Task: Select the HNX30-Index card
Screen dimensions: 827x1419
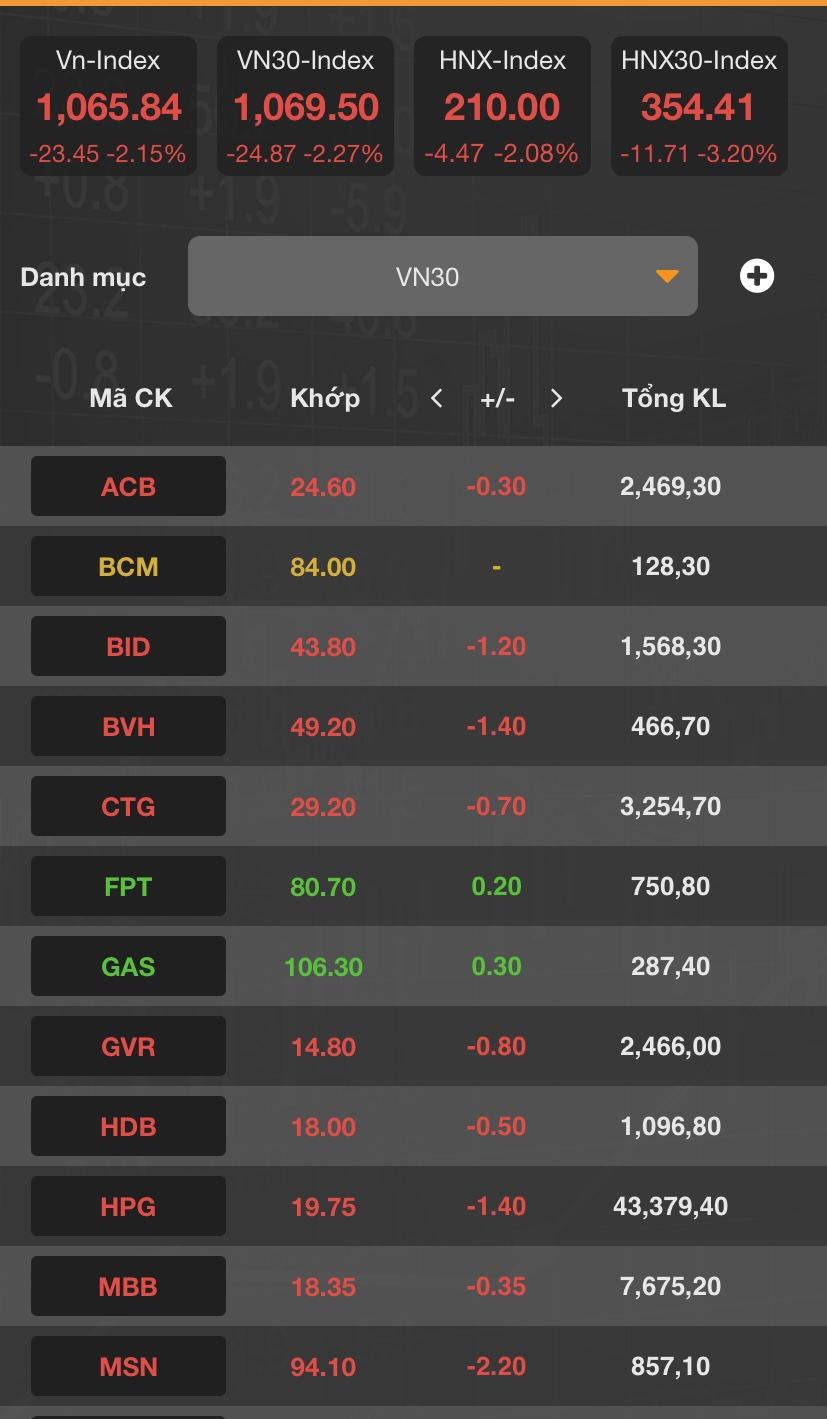Action: pos(699,106)
